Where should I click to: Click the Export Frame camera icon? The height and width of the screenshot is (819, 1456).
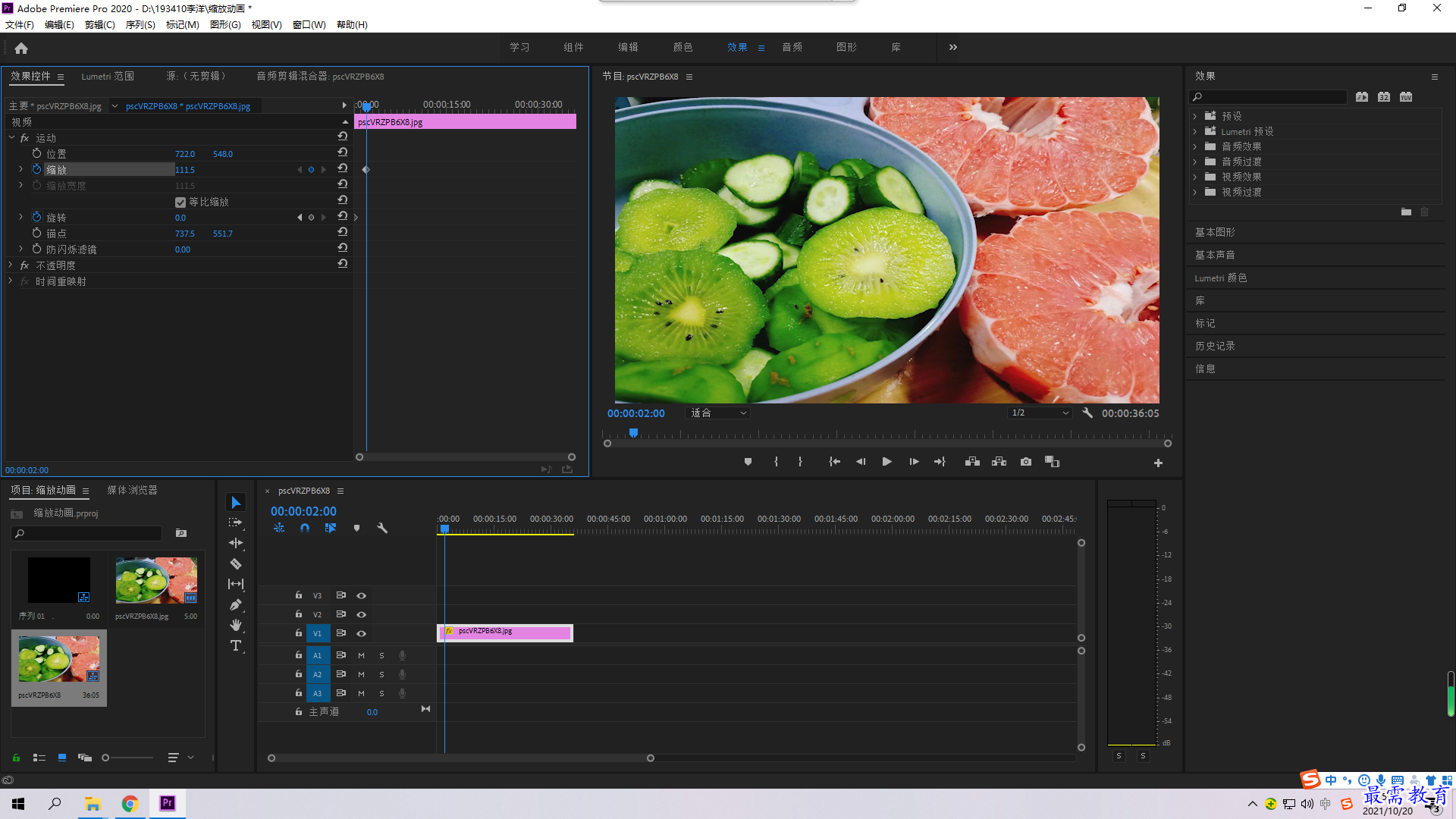pos(1025,462)
